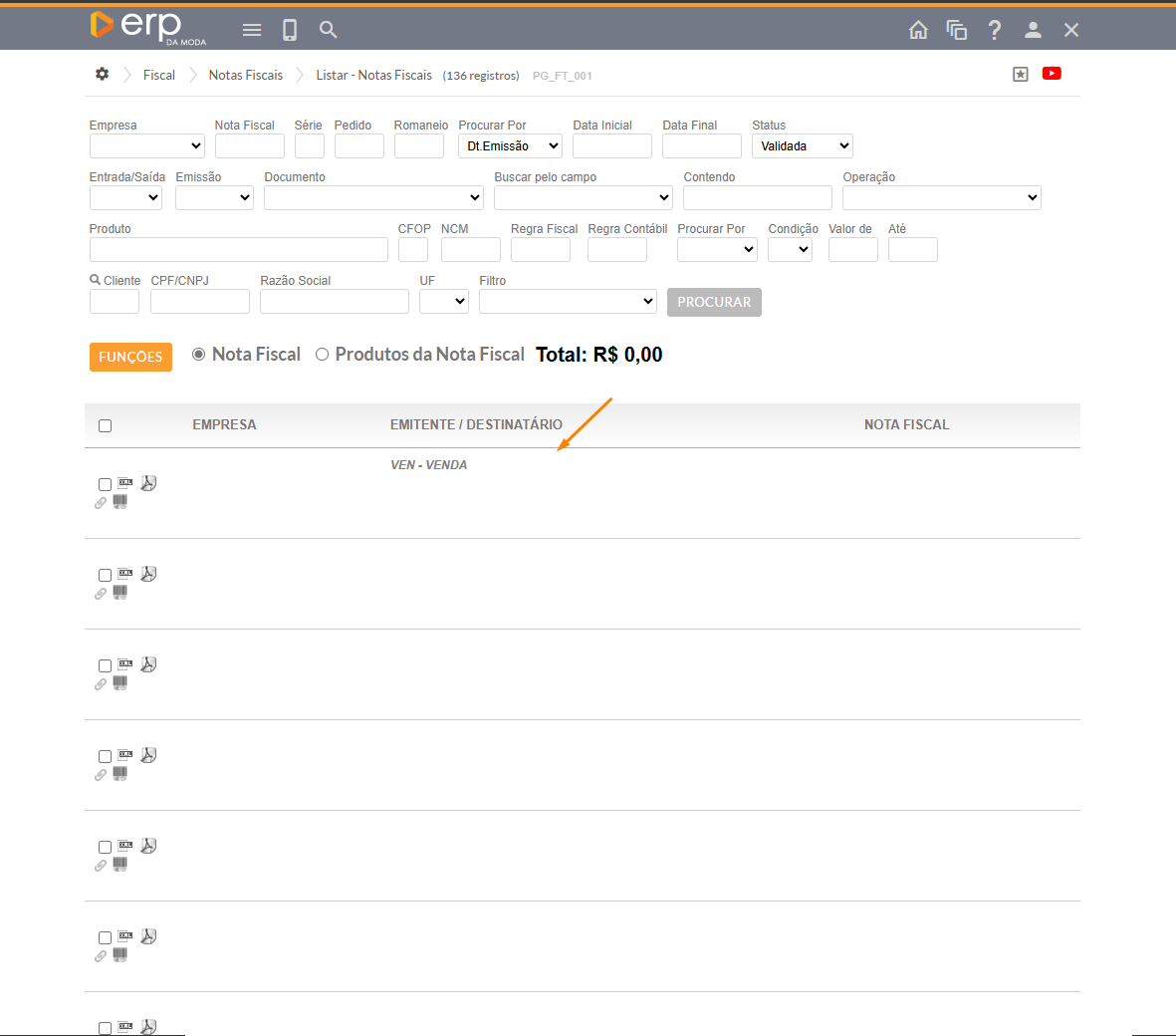Click the favorite star bookmark icon
Viewport: 1176px width, 1036px height.
click(1021, 75)
